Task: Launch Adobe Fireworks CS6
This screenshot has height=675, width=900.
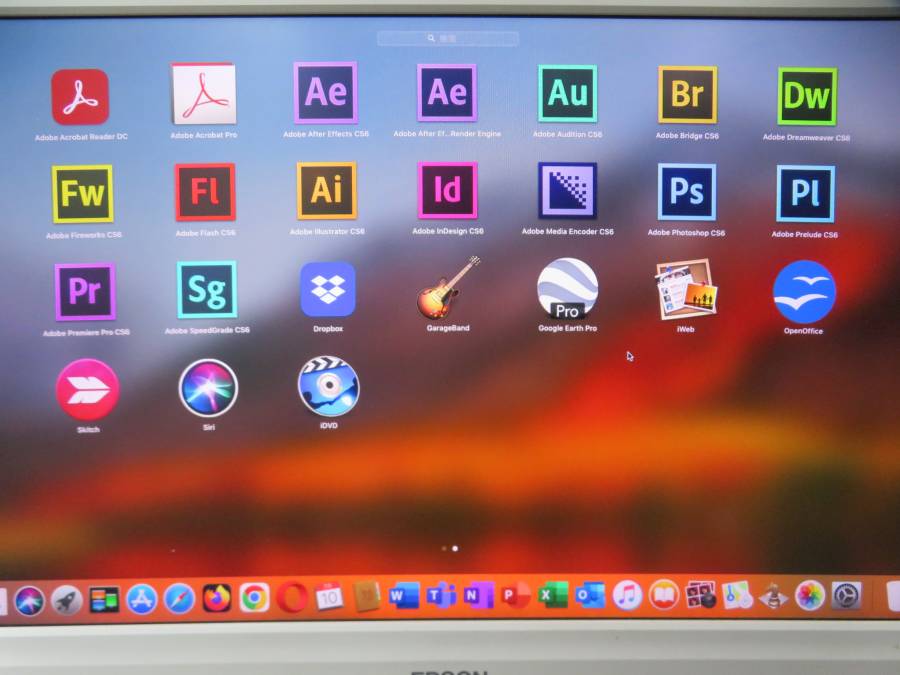Action: click(83, 193)
